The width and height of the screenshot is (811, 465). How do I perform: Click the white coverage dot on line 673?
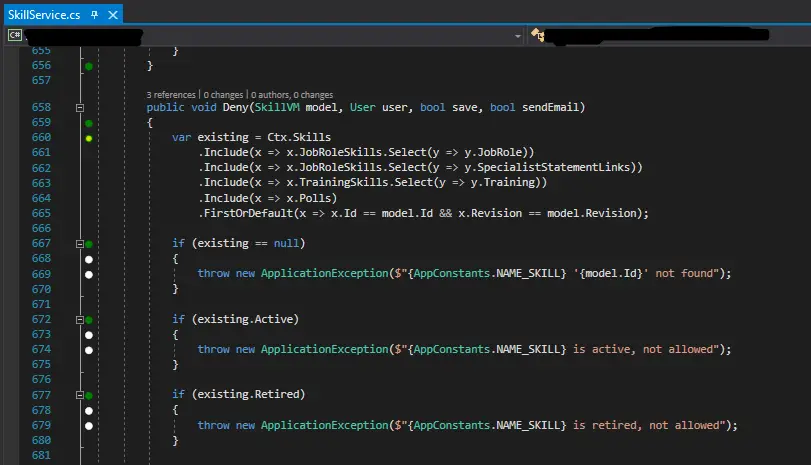pyautogui.click(x=89, y=335)
